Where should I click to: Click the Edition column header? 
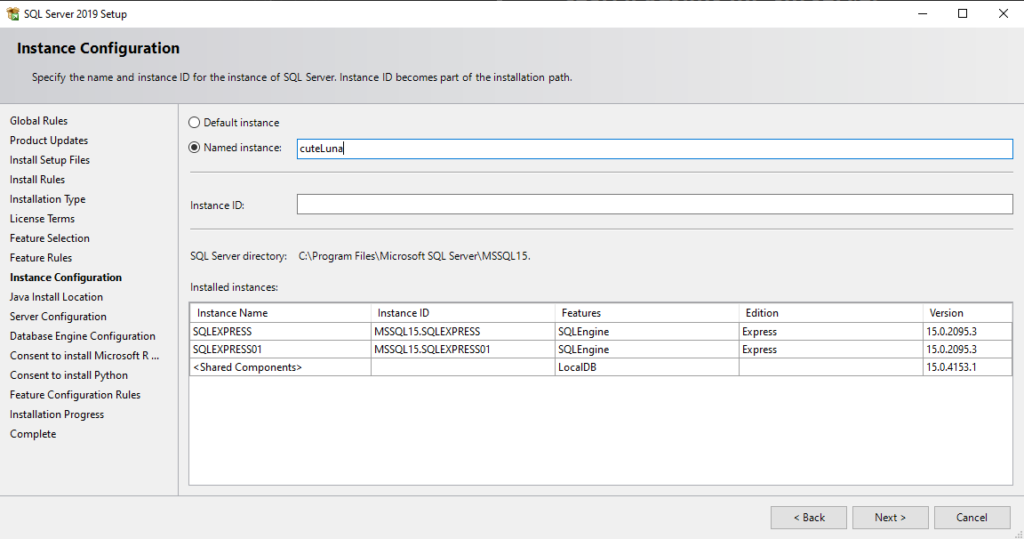pyautogui.click(x=830, y=313)
